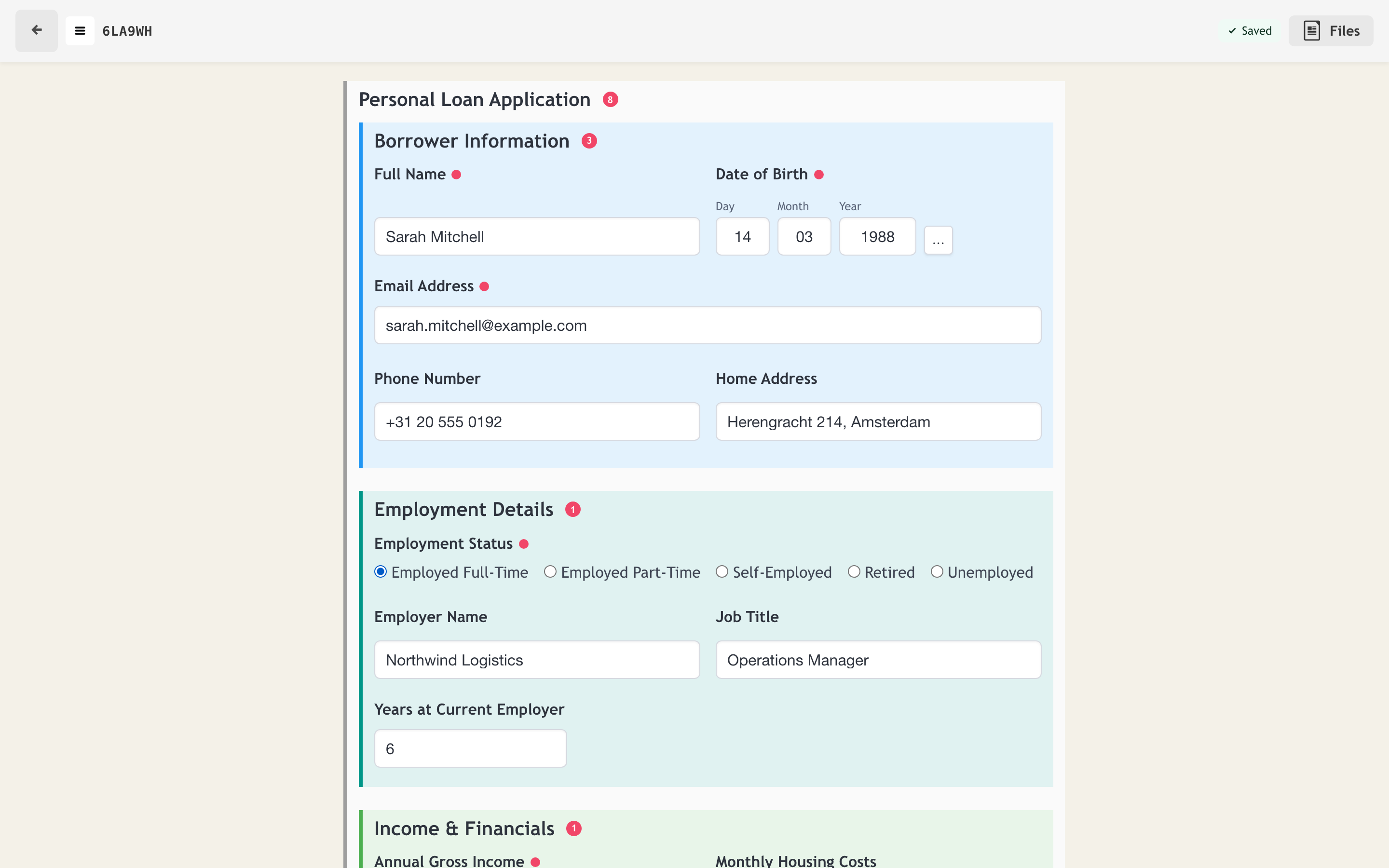Click the Borrower Information error count badge
Viewport: 1389px width, 868px height.
pyautogui.click(x=589, y=141)
